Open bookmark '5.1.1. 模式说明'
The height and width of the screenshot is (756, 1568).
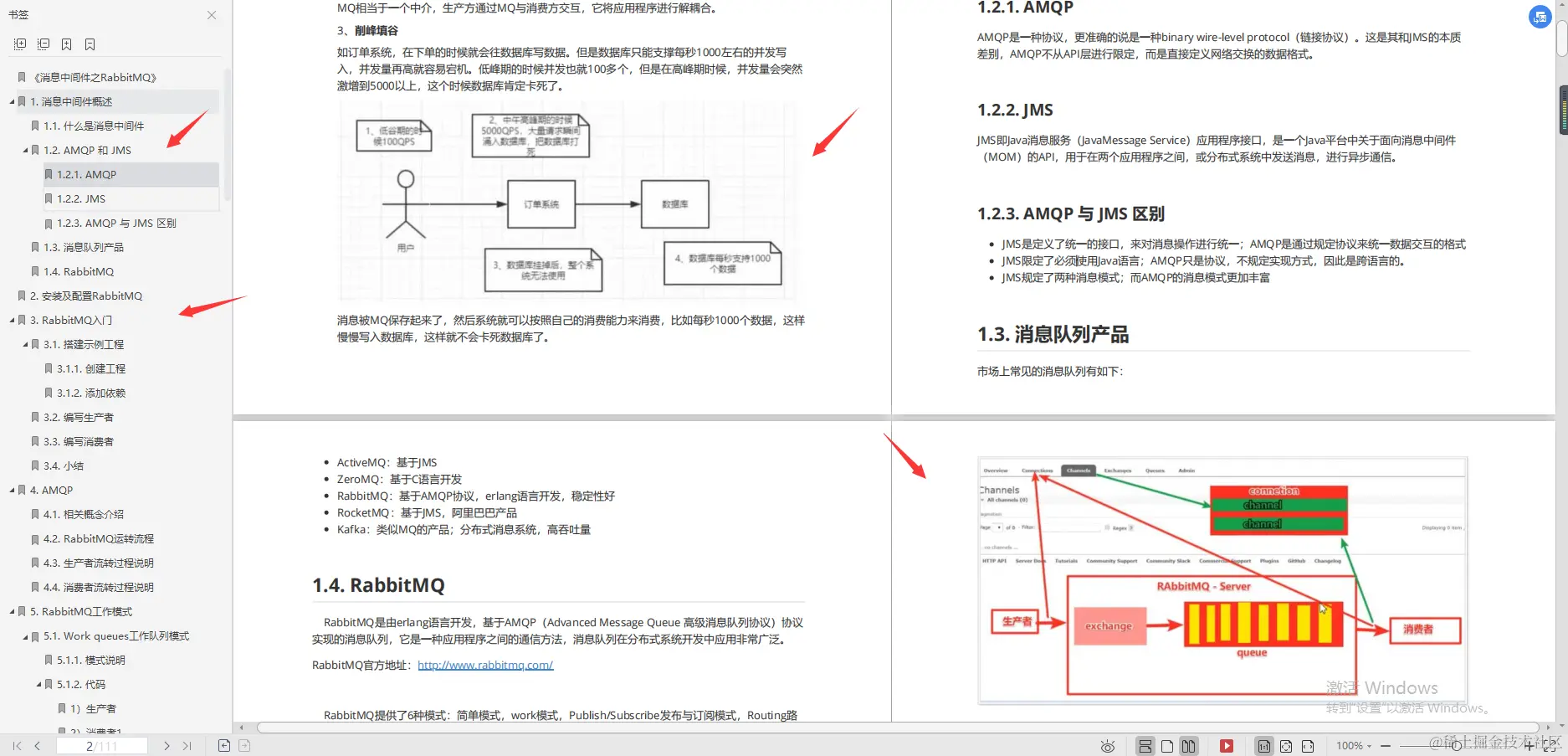[91, 660]
